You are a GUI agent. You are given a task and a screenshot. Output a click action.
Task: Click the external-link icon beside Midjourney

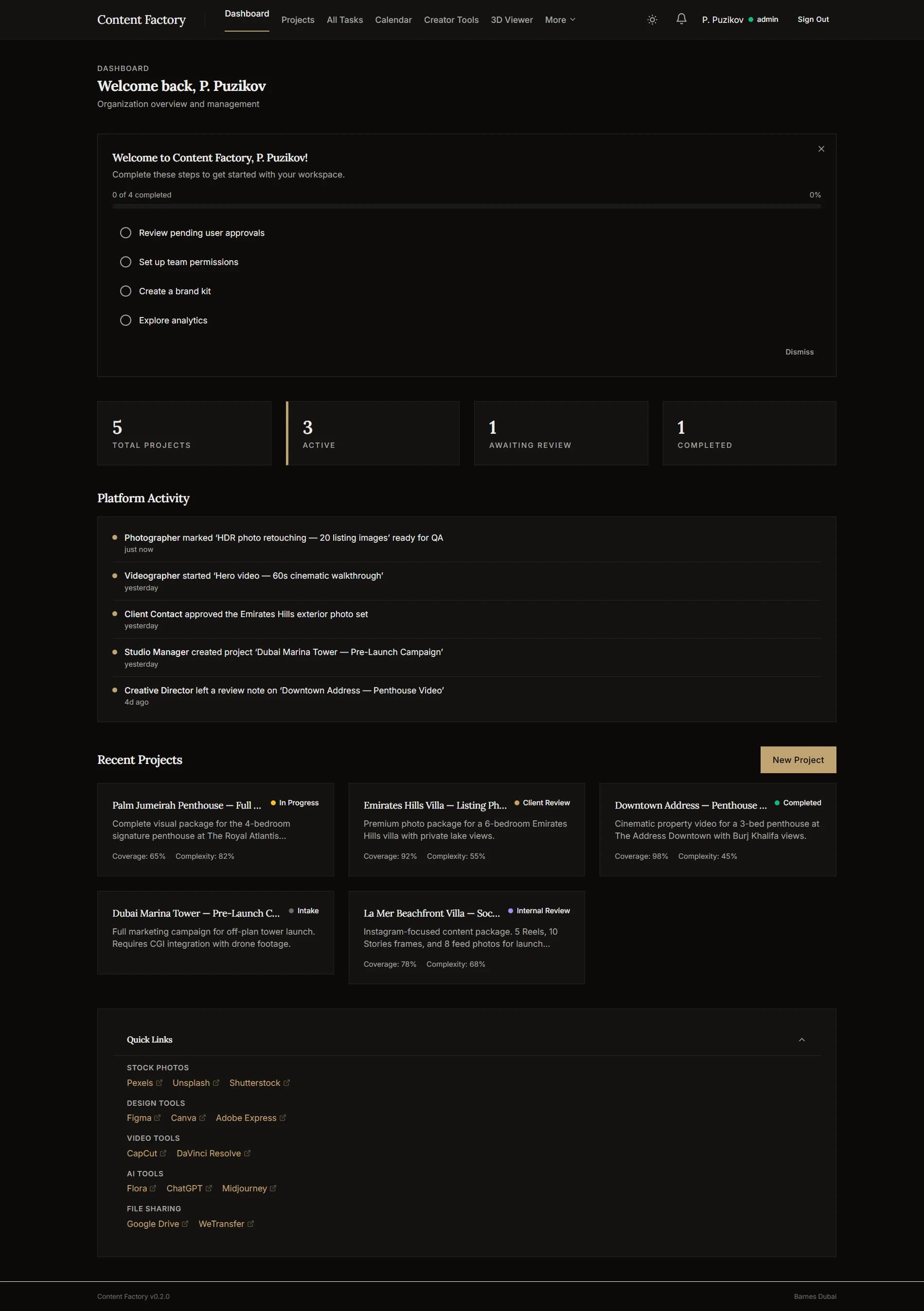click(273, 1187)
